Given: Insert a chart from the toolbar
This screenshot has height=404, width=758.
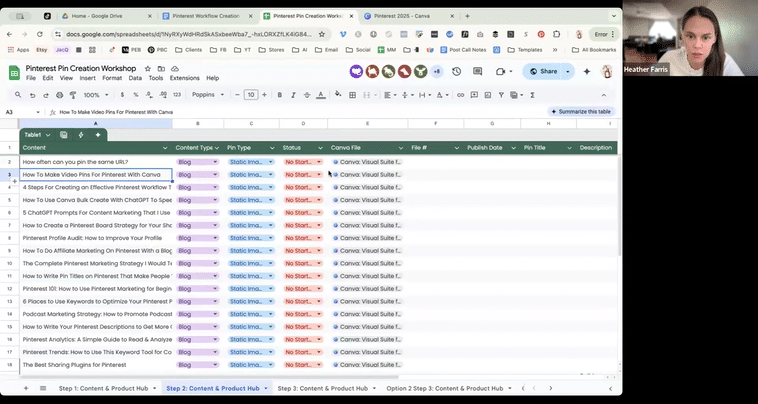Looking at the screenshot, I should 488,95.
